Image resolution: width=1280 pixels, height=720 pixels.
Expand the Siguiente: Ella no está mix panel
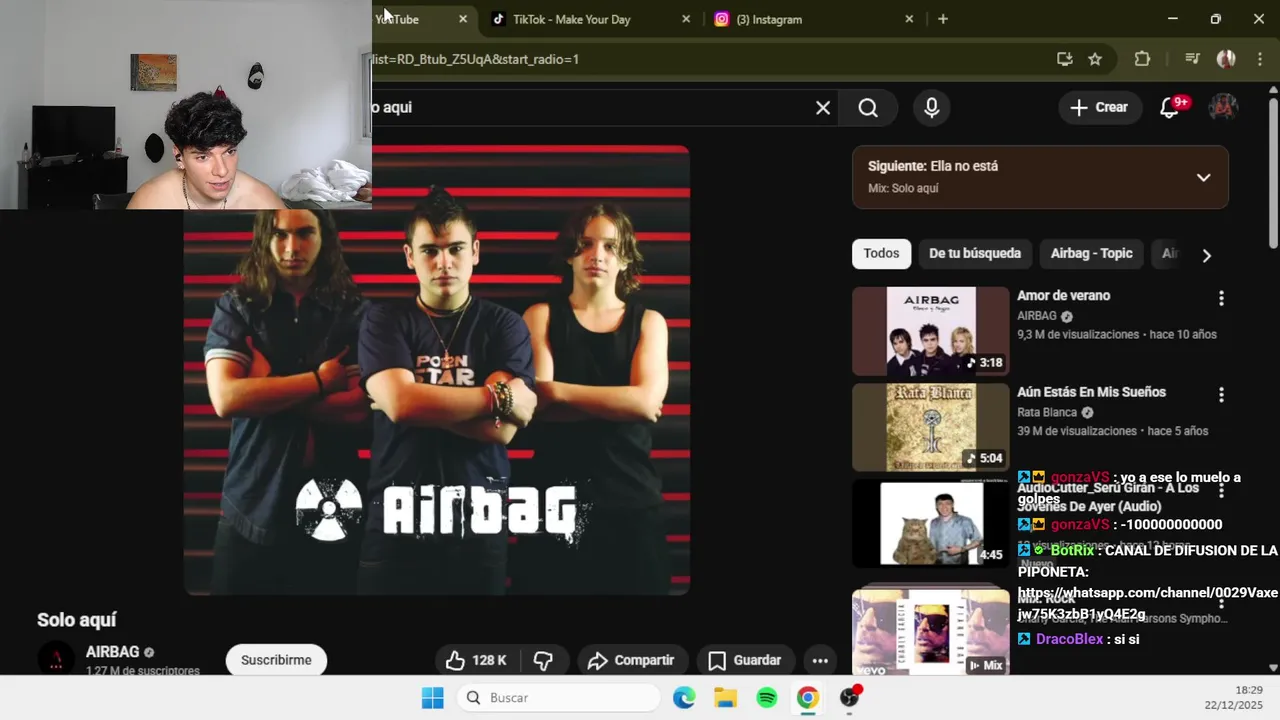1203,177
